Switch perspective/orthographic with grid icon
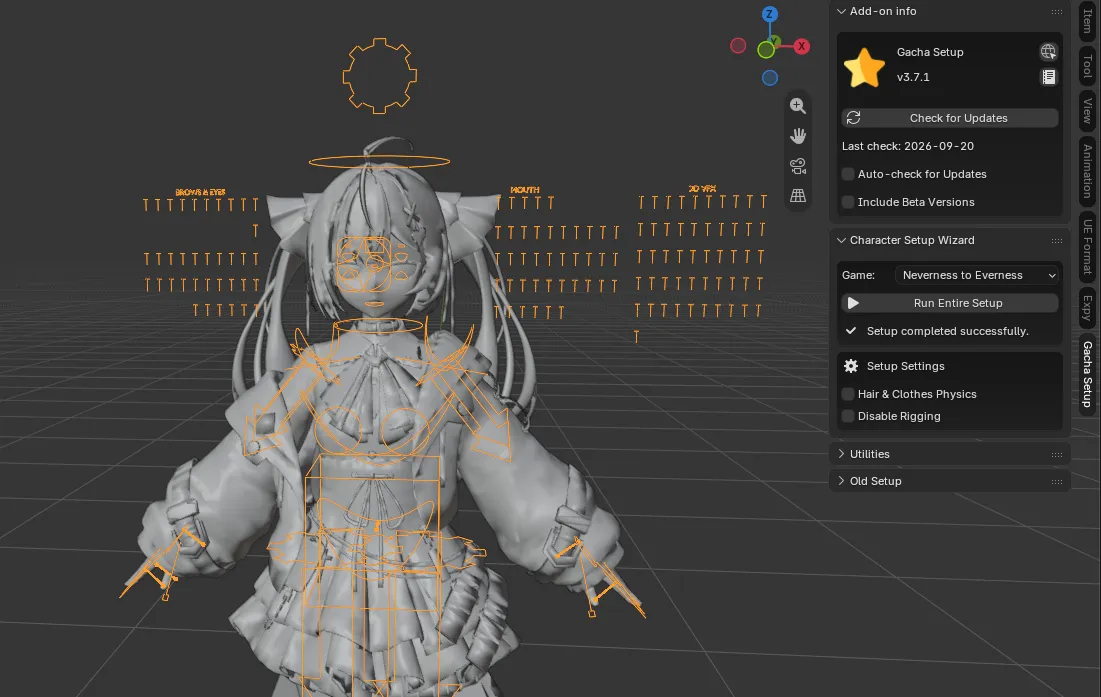 pos(798,196)
